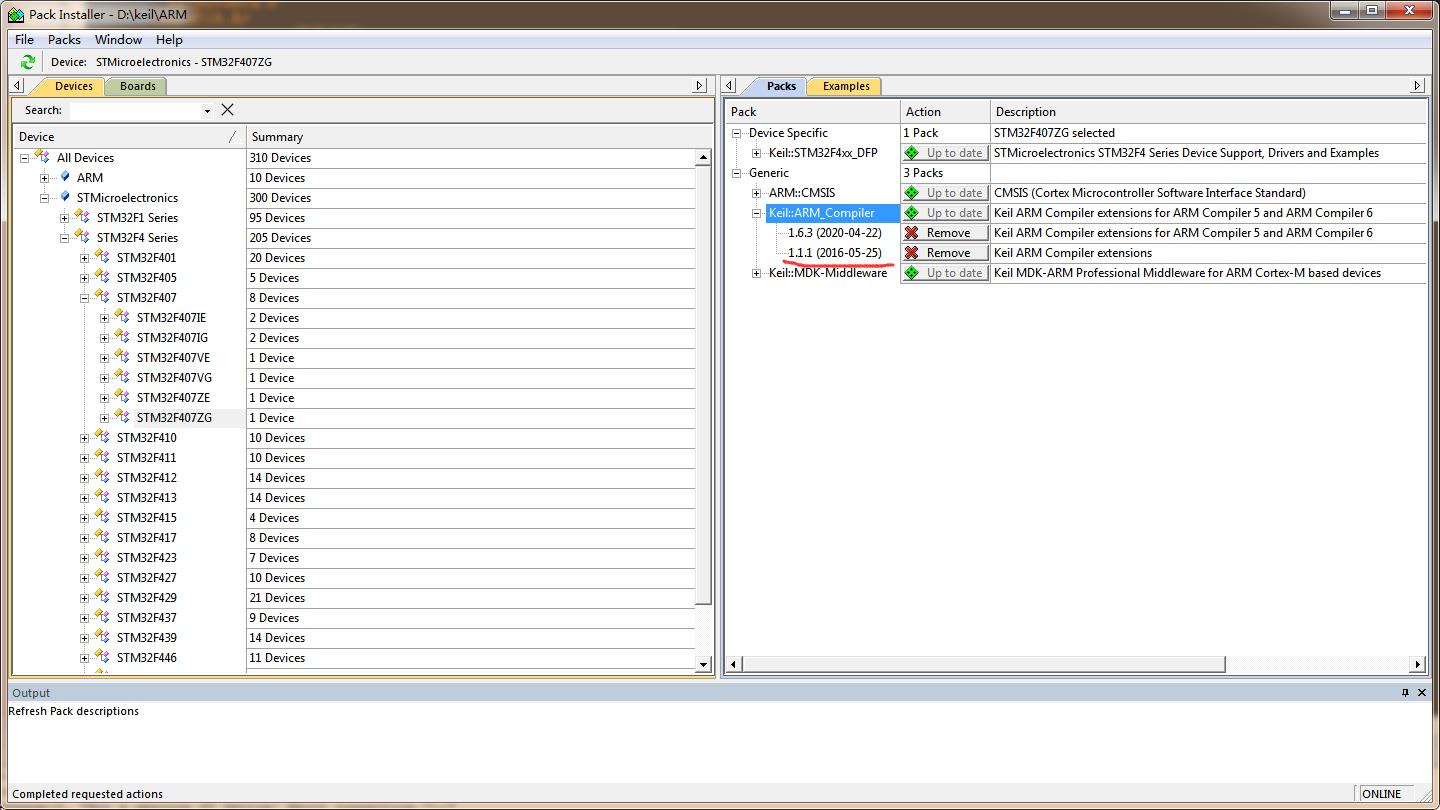This screenshot has height=810, width=1440.
Task: Expand the STM32F1 Series node
Action: (64, 218)
